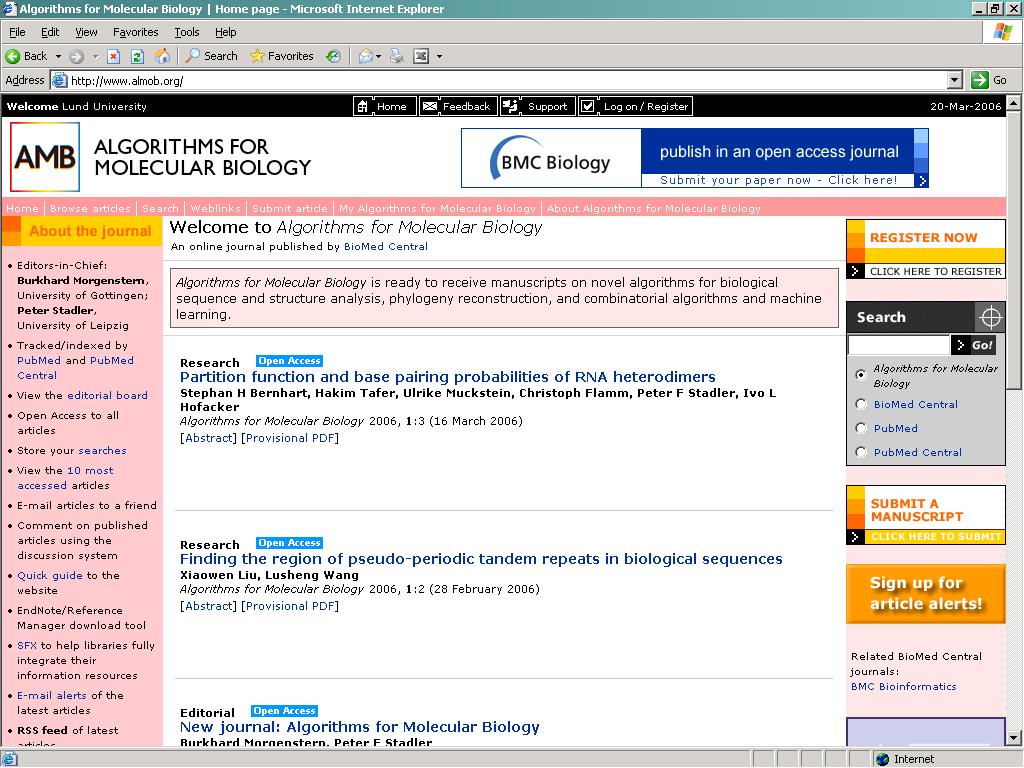
Task: Open the toolbar Search magnifier
Action: click(x=192, y=56)
